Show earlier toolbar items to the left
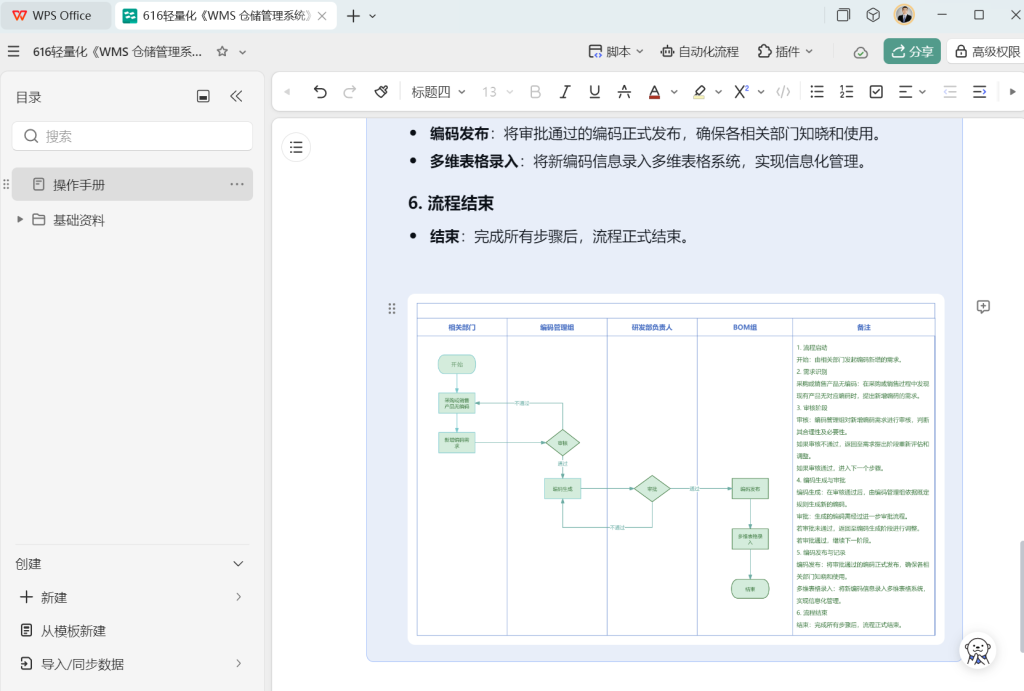Screen dimensions: 1024x691 pyautogui.click(x=287, y=92)
